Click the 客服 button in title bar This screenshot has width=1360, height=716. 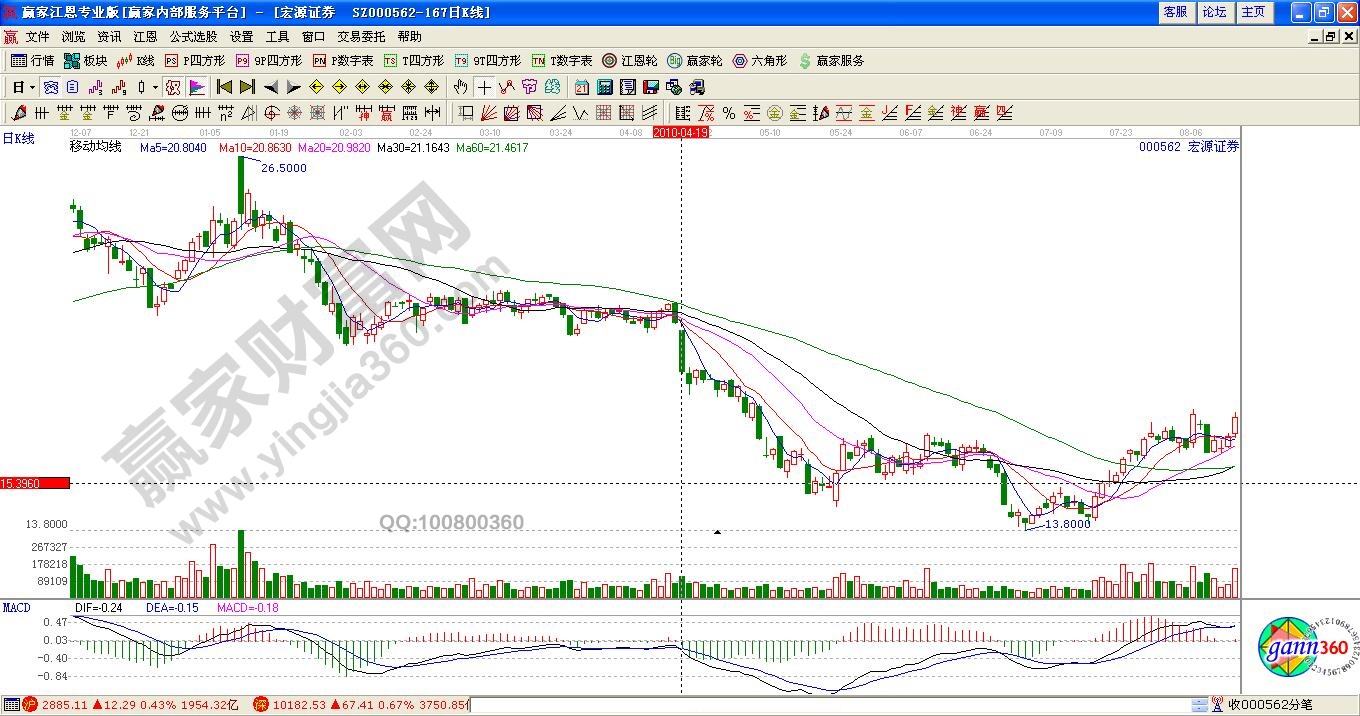click(1175, 12)
